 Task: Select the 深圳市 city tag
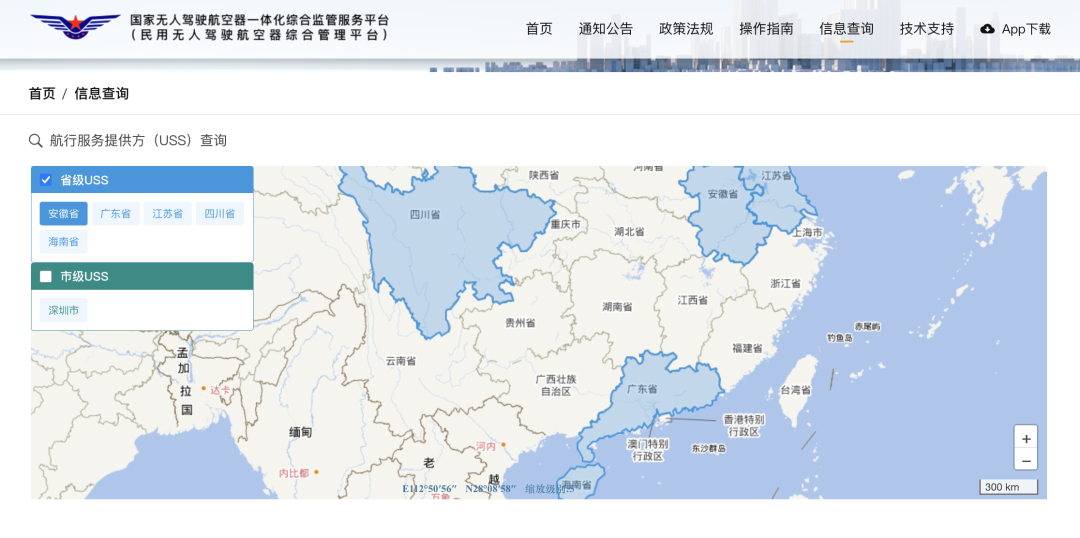click(x=63, y=310)
